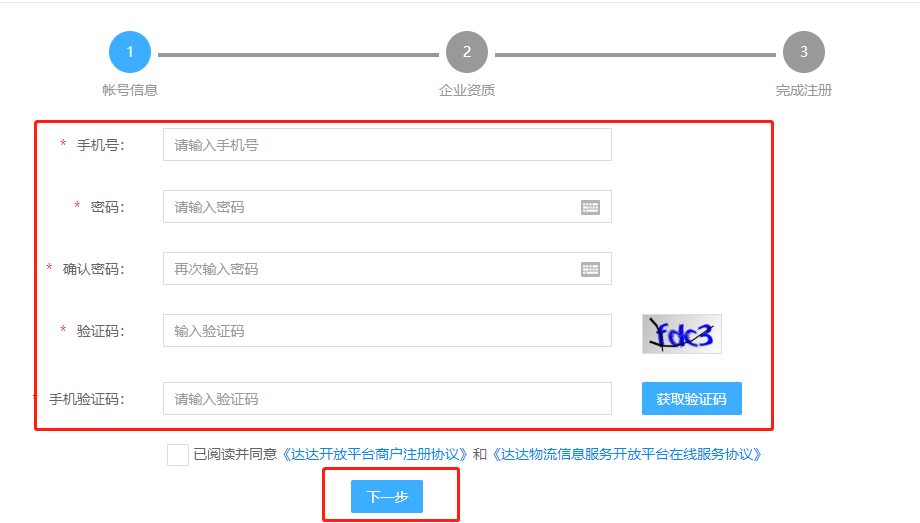The width and height of the screenshot is (920, 523).
Task: Open virtual keyboard in the 密码 field
Action: [x=590, y=207]
